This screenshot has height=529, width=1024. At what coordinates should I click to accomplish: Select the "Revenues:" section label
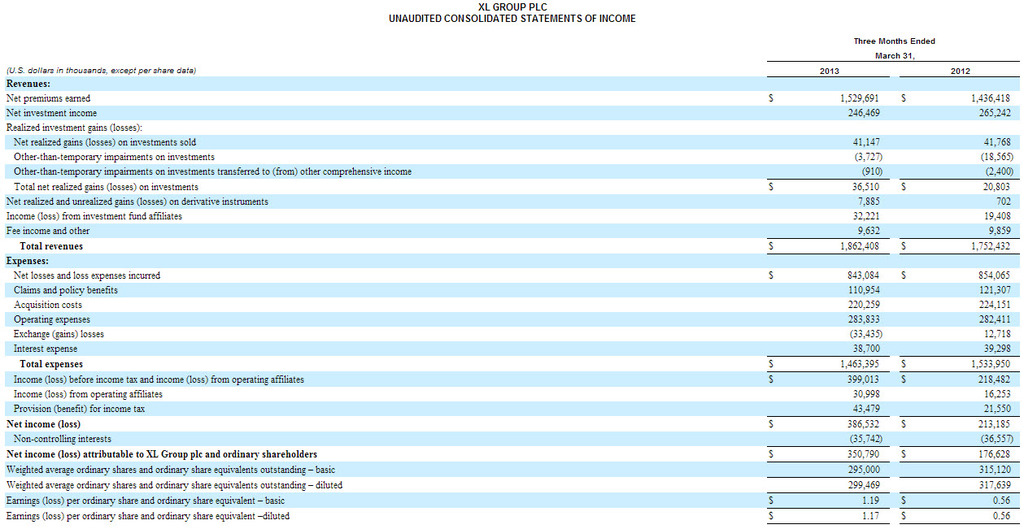pyautogui.click(x=29, y=84)
